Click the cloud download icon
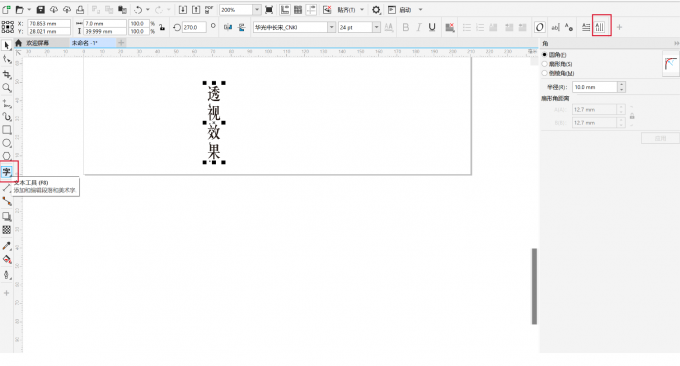680x366 pixels. pos(54,10)
